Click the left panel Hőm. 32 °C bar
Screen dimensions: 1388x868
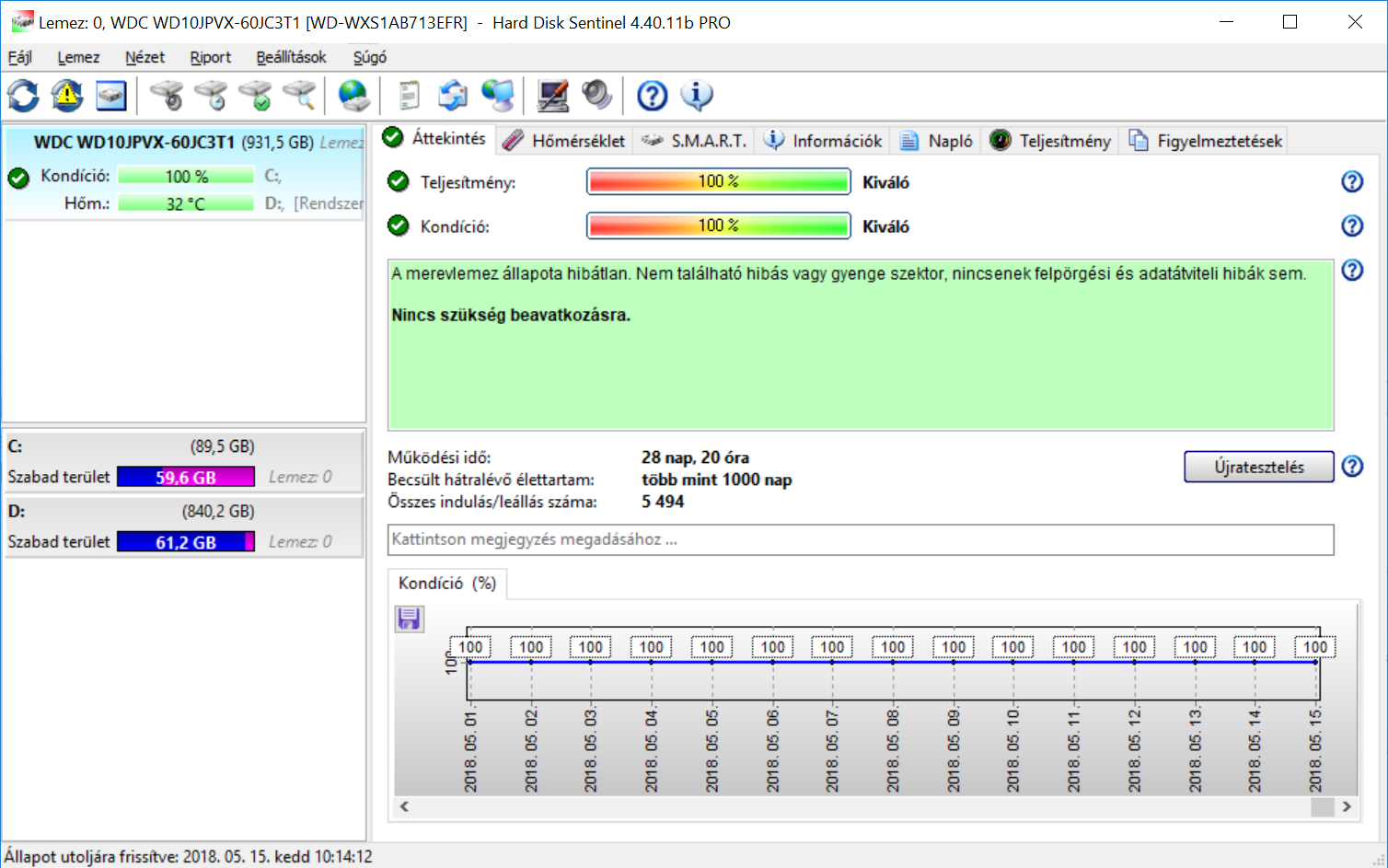point(186,203)
